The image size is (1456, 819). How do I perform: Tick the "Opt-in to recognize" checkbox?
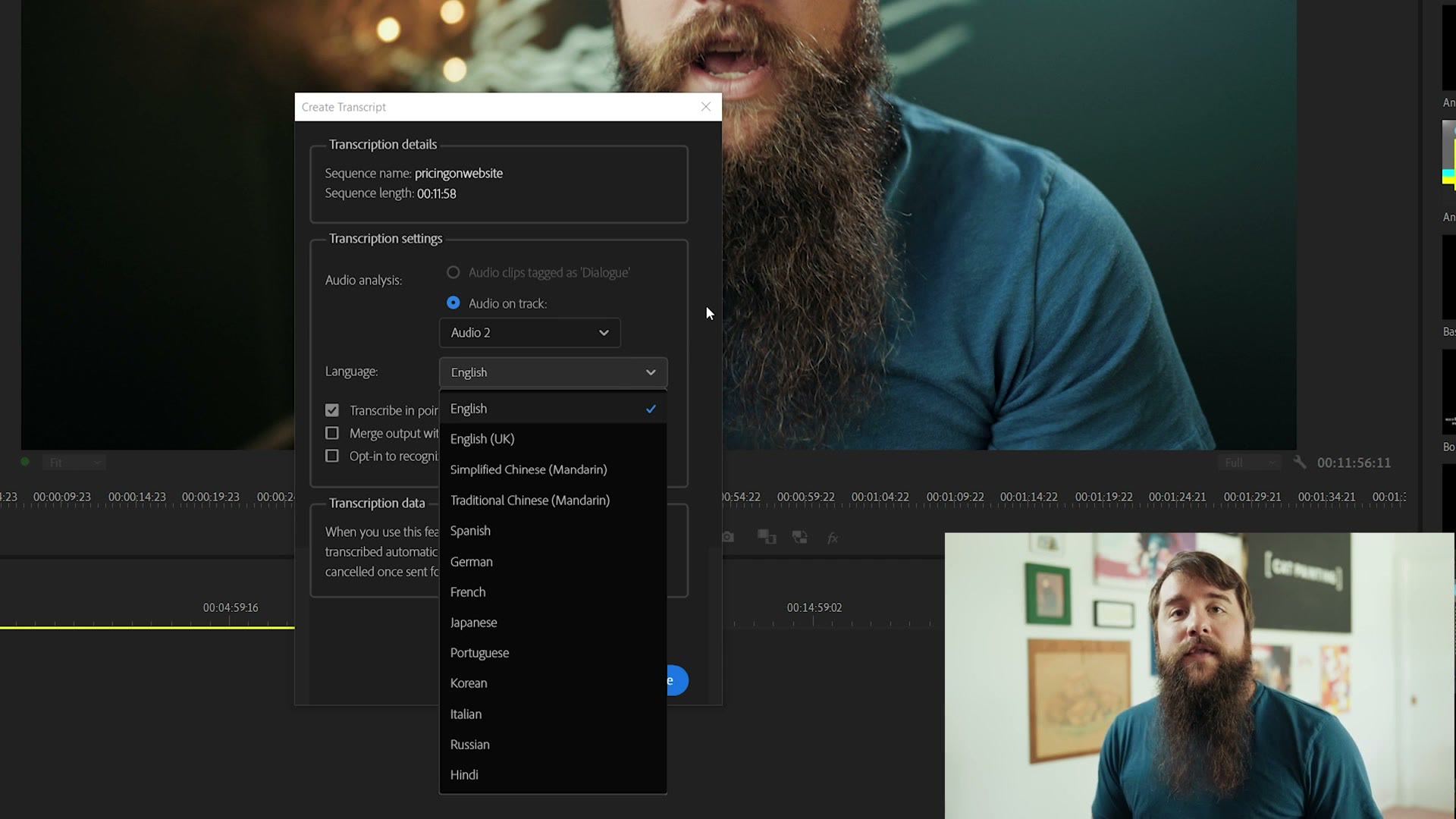coord(332,456)
